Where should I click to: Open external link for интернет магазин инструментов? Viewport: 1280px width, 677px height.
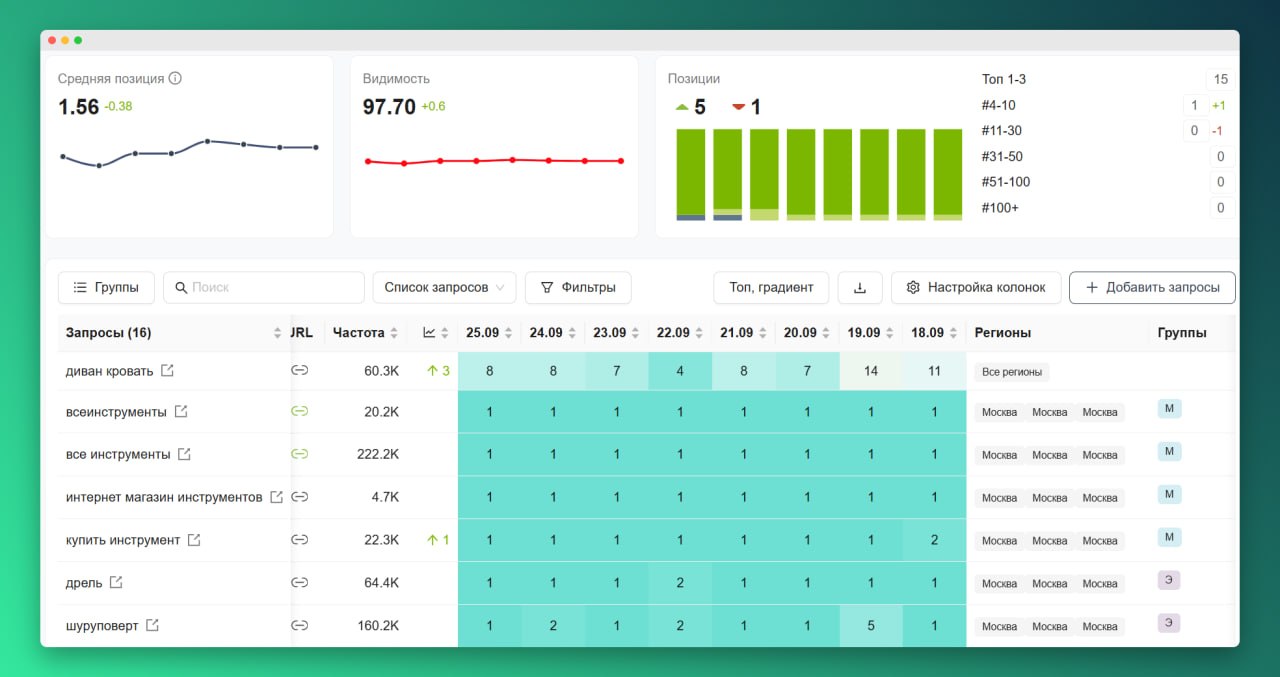click(x=276, y=497)
